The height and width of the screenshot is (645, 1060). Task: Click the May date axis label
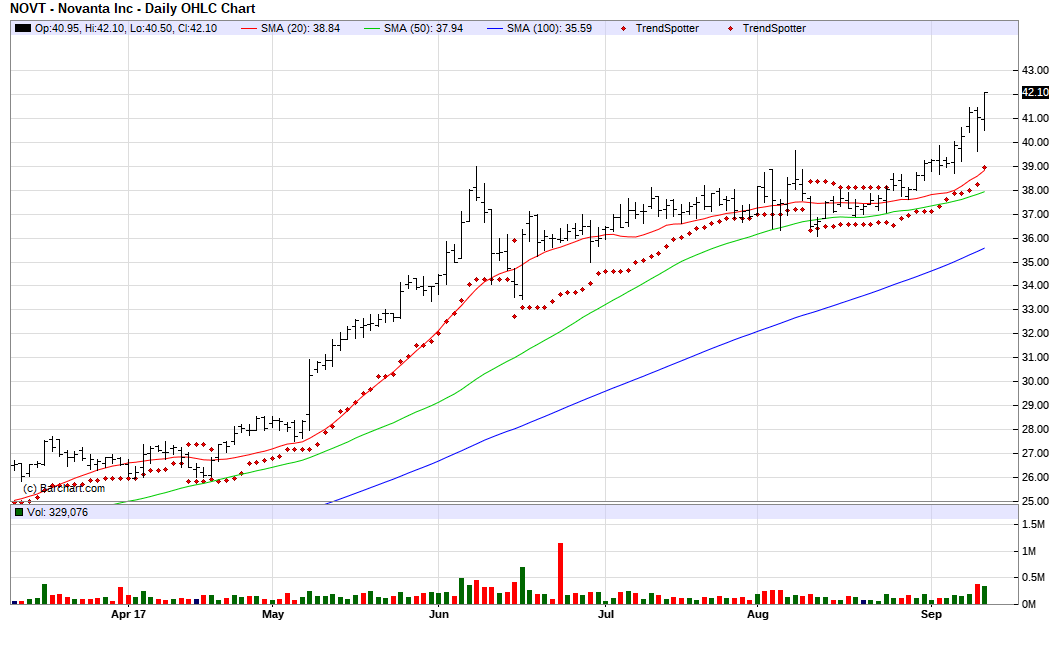click(x=273, y=615)
